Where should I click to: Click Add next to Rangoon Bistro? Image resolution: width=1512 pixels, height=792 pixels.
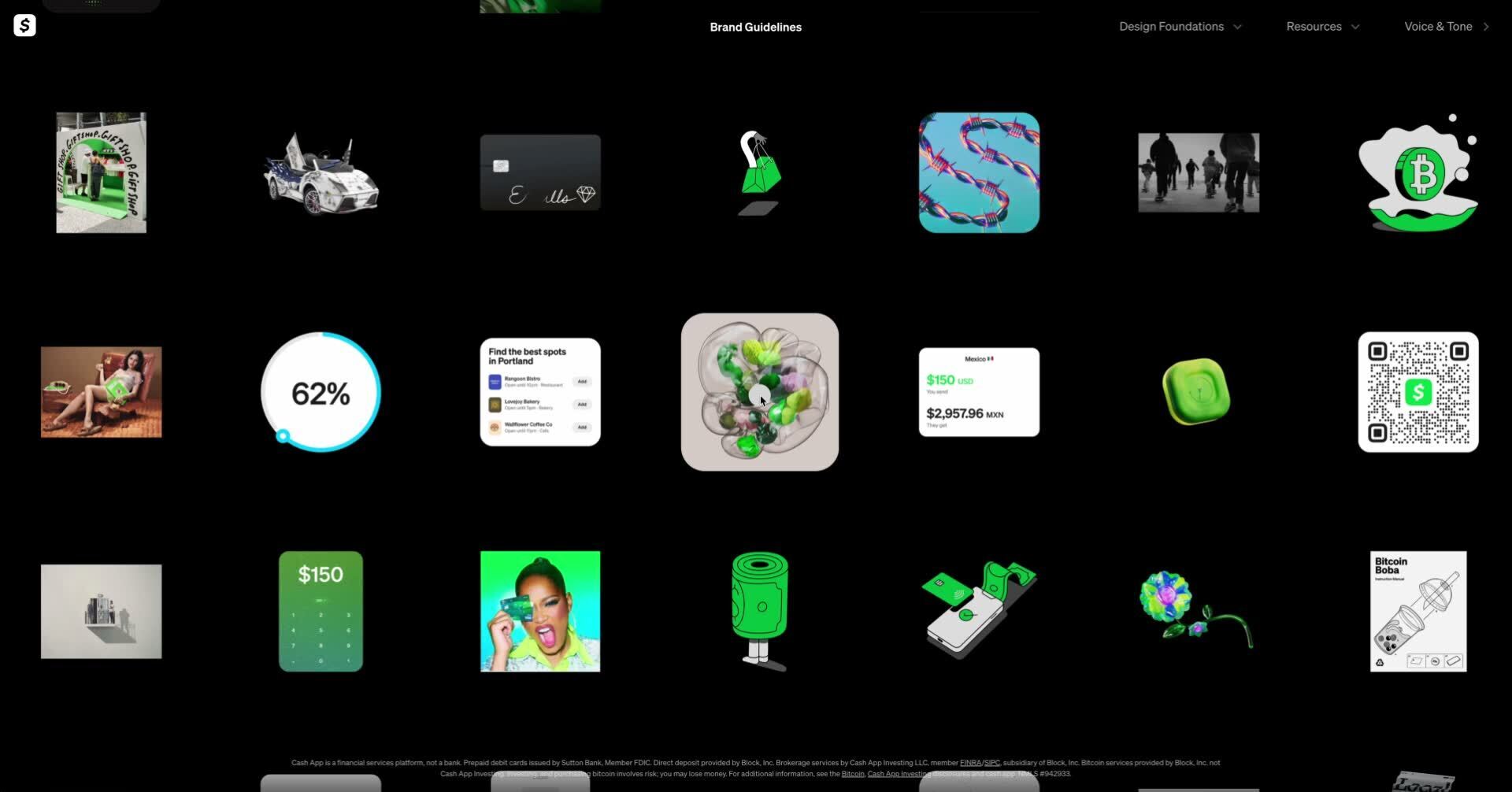pos(582,382)
